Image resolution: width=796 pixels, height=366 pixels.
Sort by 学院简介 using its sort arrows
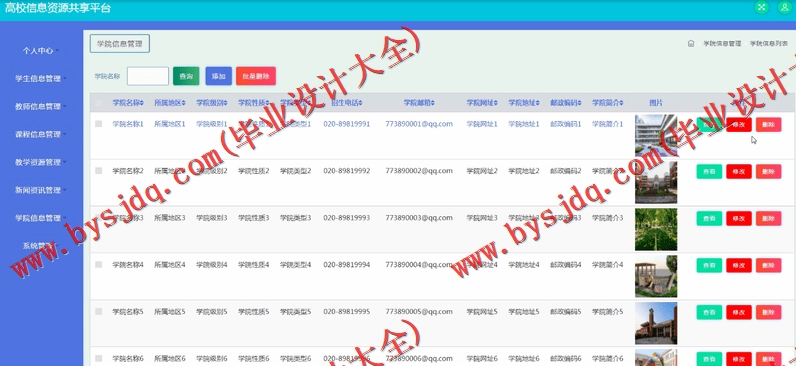click(621, 103)
